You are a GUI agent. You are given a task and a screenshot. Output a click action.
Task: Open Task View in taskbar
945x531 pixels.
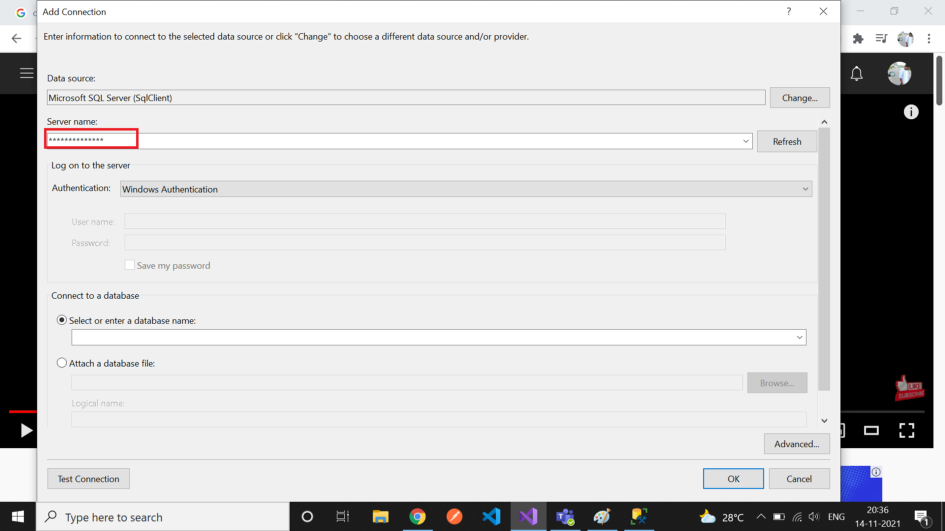[x=343, y=517]
